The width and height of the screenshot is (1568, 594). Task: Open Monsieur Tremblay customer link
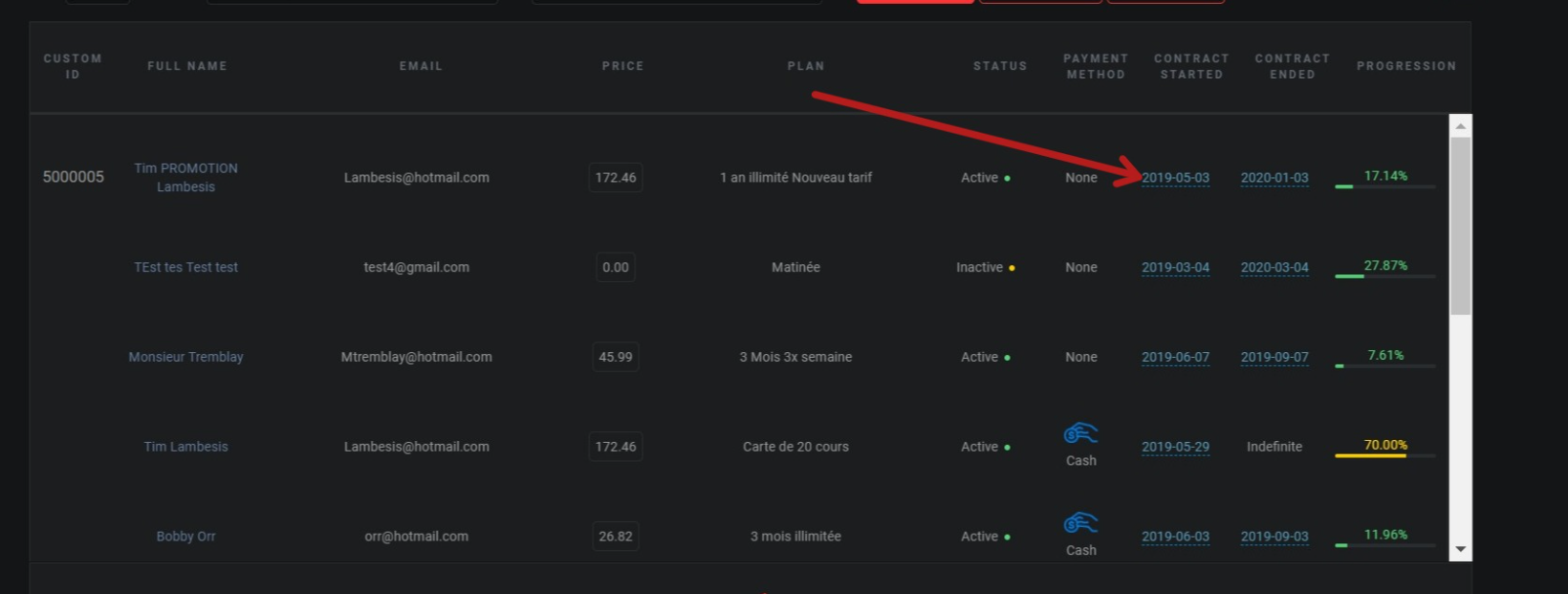tap(185, 357)
